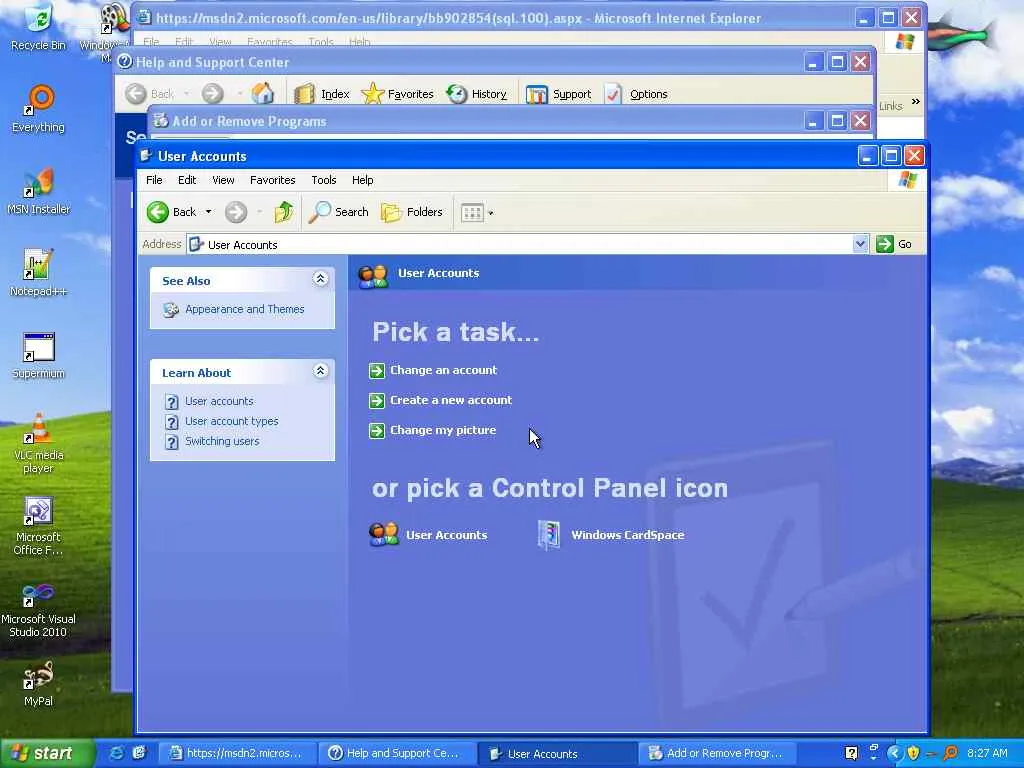Open the User Accounts Control Panel icon
The height and width of the screenshot is (768, 1024).
click(428, 535)
